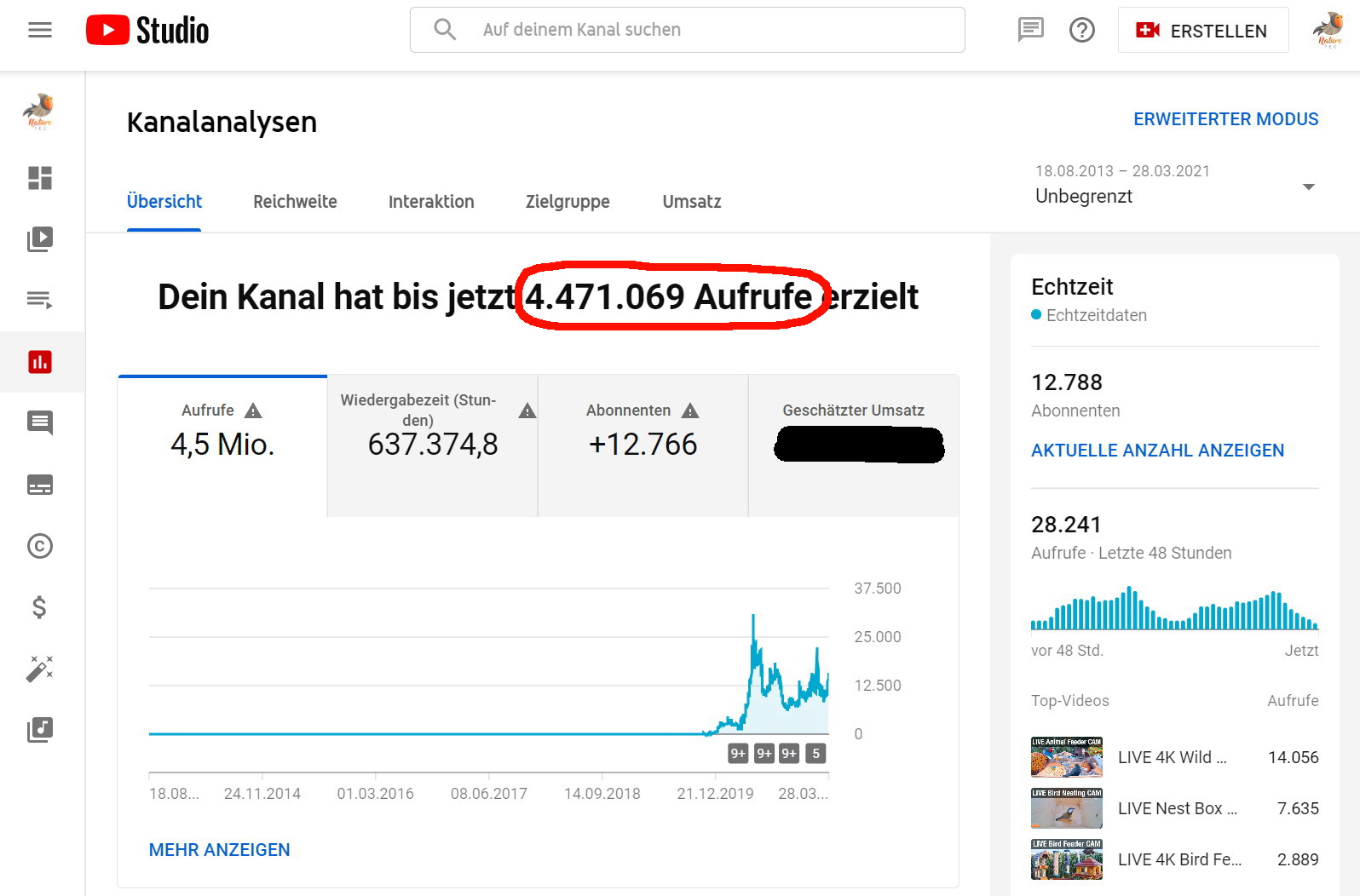Select the Abonnenten metric card
The height and width of the screenshot is (896, 1360).
click(643, 445)
